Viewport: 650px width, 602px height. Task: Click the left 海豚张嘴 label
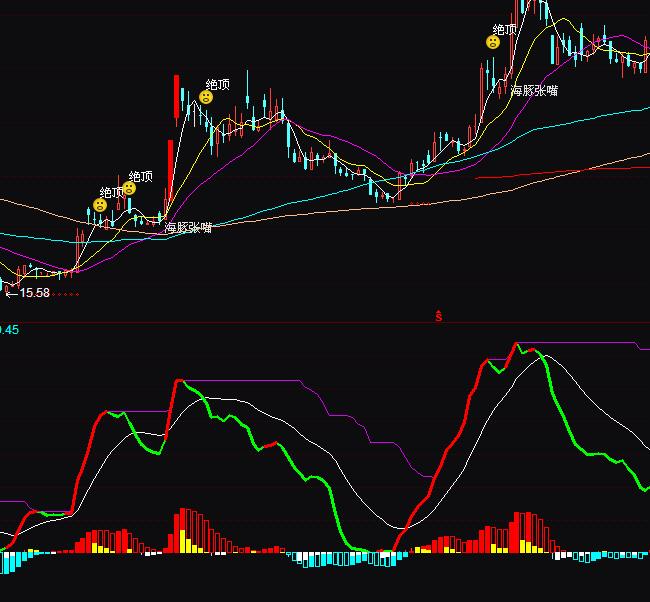[x=188, y=228]
